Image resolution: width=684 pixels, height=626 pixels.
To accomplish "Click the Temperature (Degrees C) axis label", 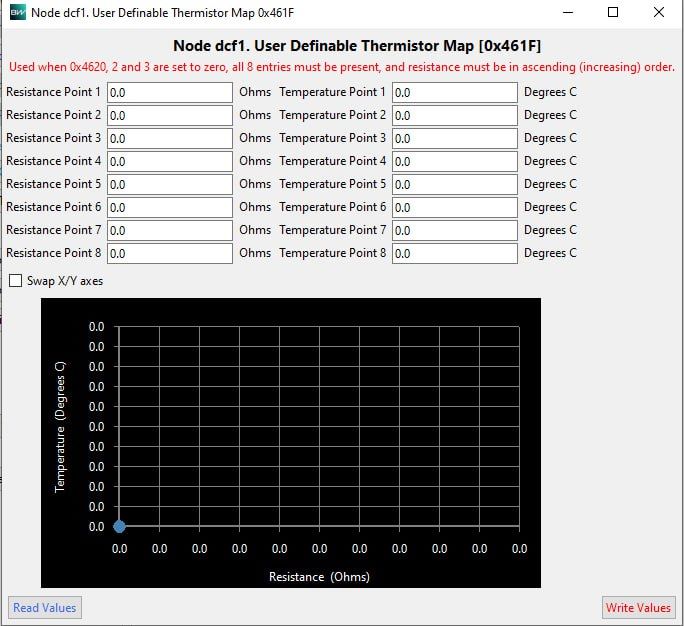I will 60,427.
